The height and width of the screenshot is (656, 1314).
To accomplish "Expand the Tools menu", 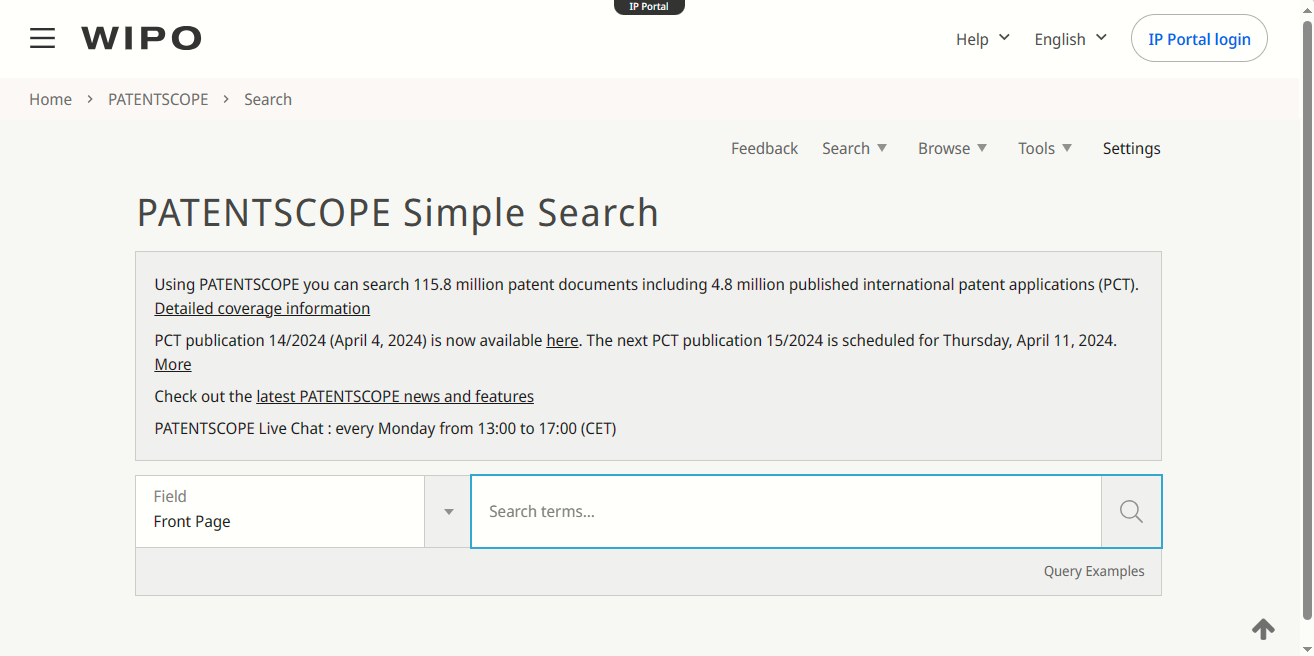I will 1045,148.
